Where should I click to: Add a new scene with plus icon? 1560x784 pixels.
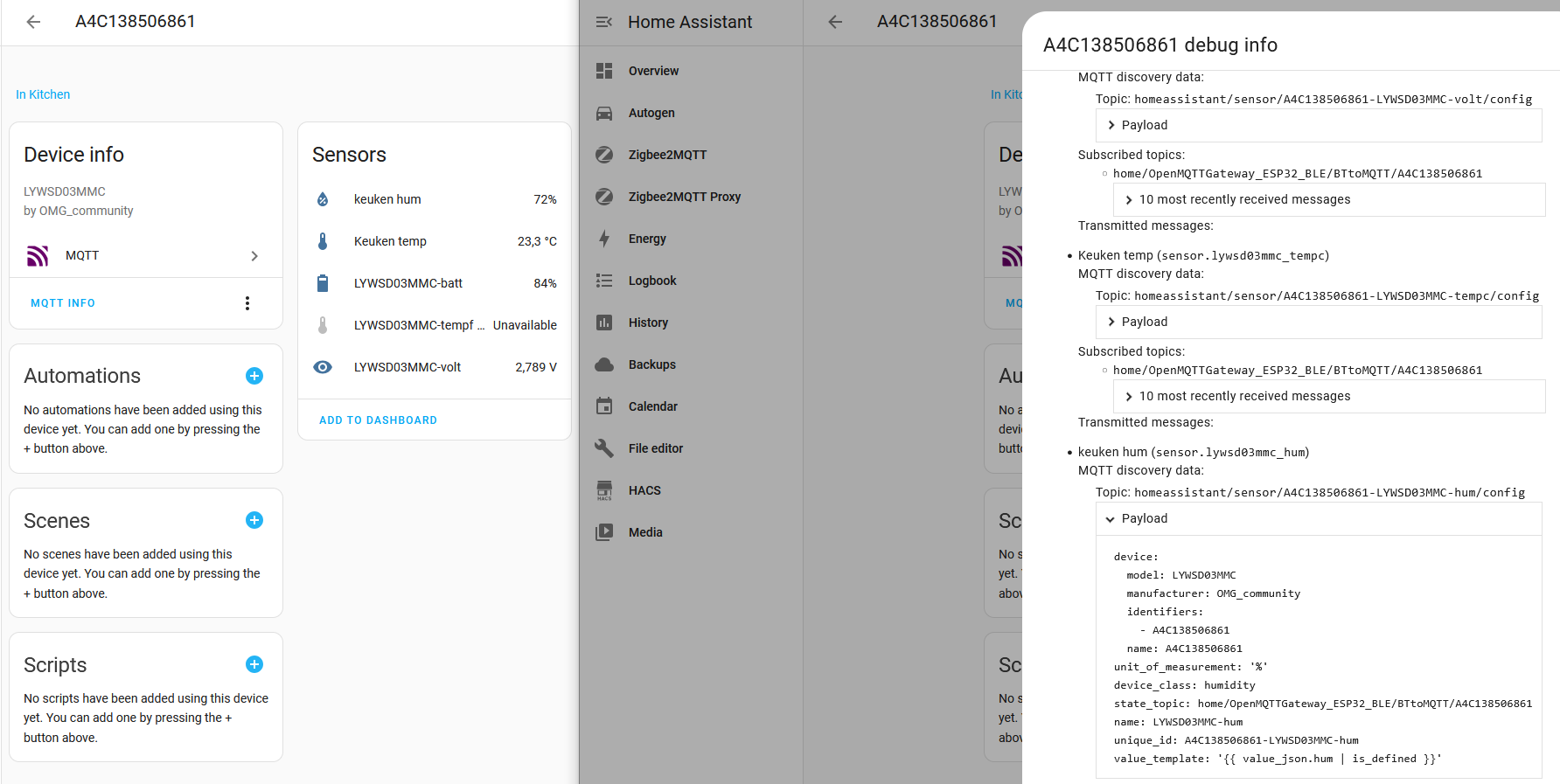pyautogui.click(x=254, y=520)
